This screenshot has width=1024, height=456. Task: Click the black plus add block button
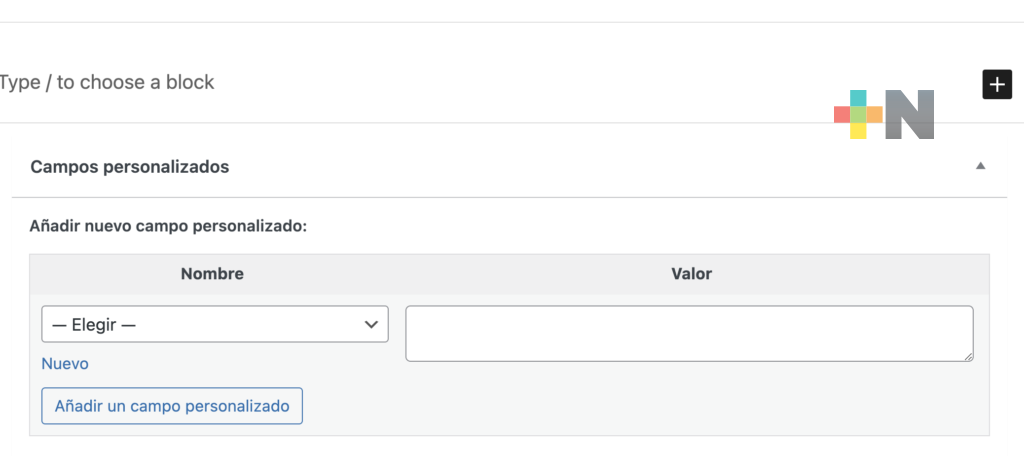[x=997, y=84]
